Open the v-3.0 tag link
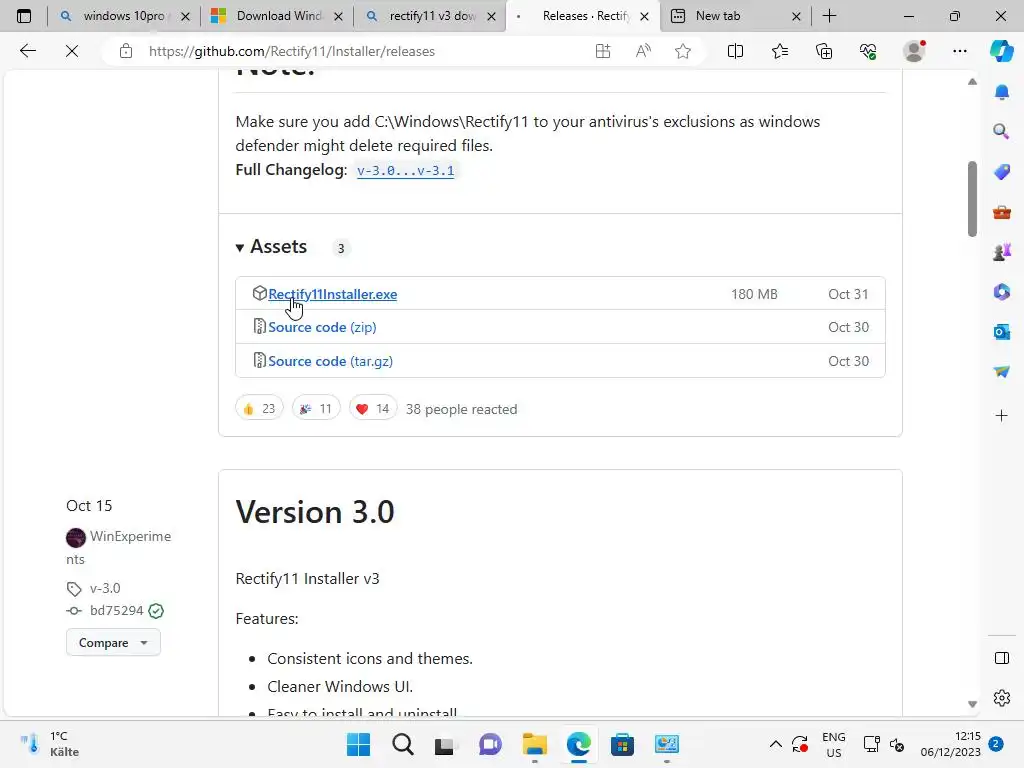Viewport: 1024px width, 768px height. [x=105, y=588]
